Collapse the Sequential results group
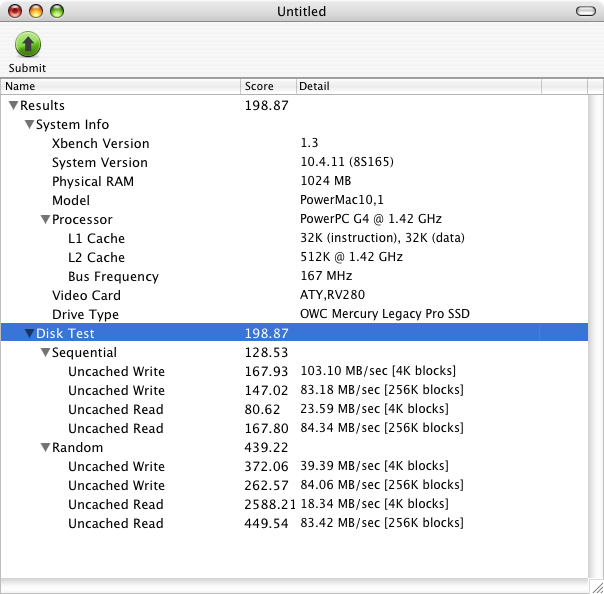604x594 pixels. (45, 353)
